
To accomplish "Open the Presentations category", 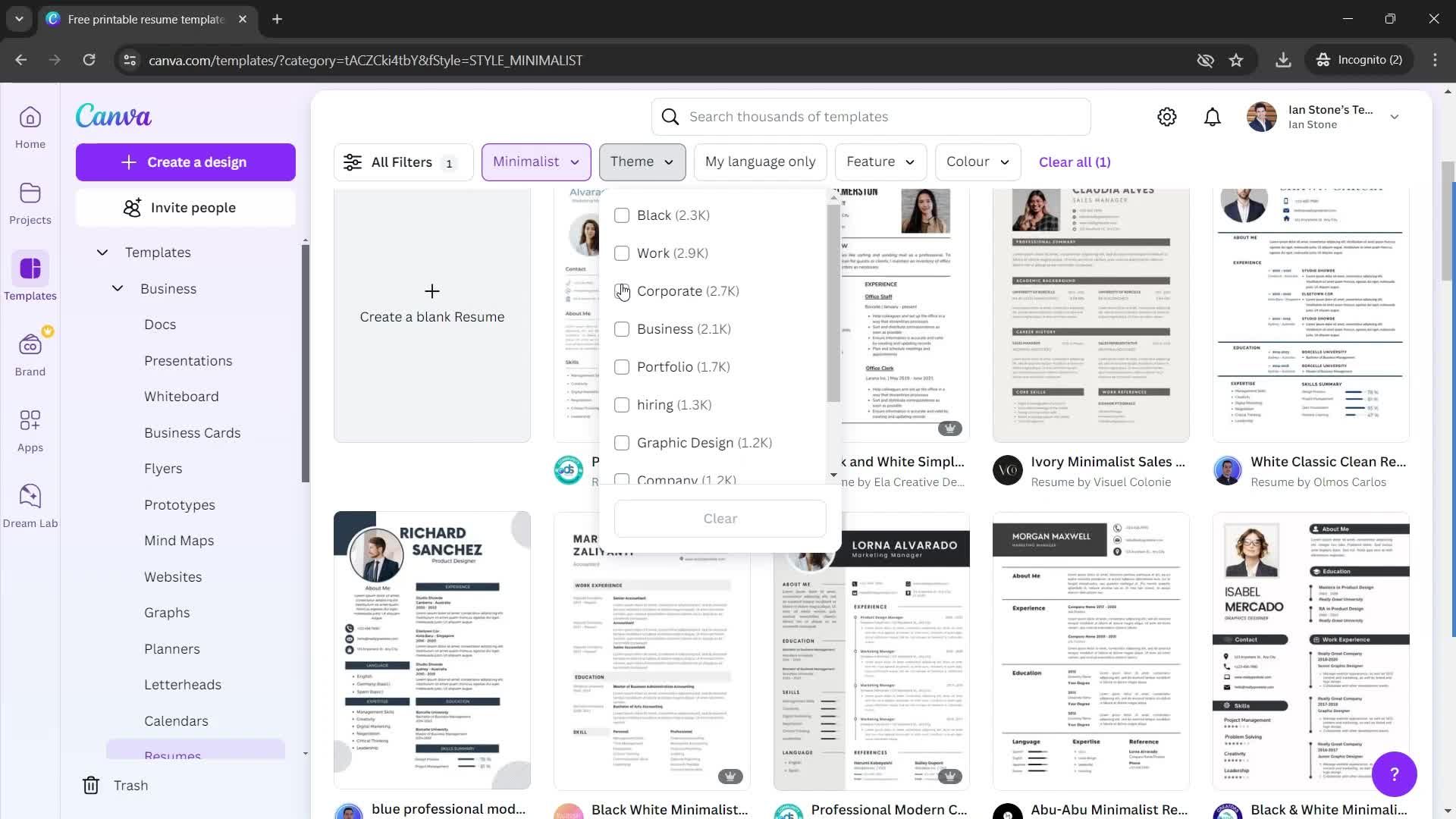I will [x=188, y=361].
